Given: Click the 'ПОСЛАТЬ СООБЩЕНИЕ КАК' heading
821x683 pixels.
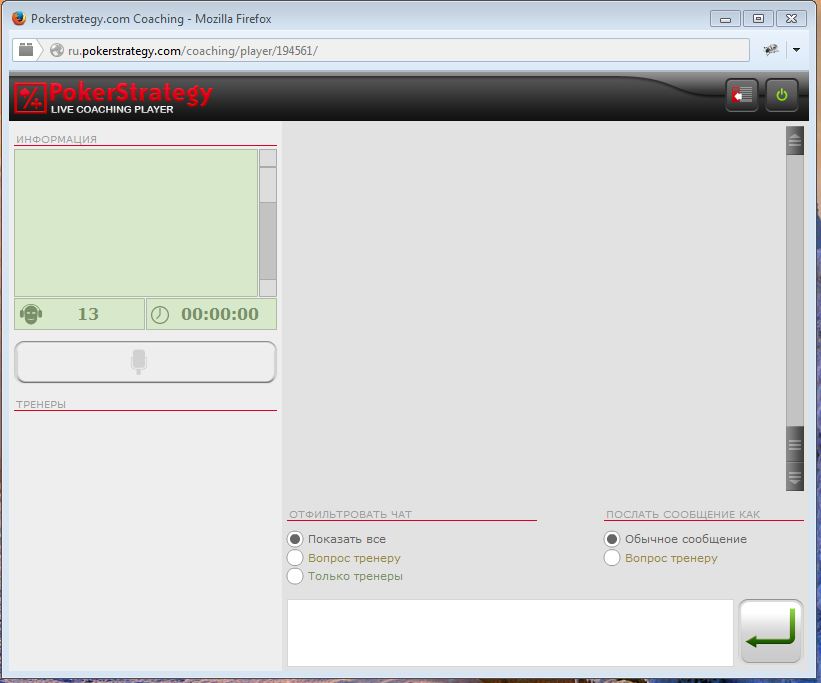Looking at the screenshot, I should click(683, 514).
